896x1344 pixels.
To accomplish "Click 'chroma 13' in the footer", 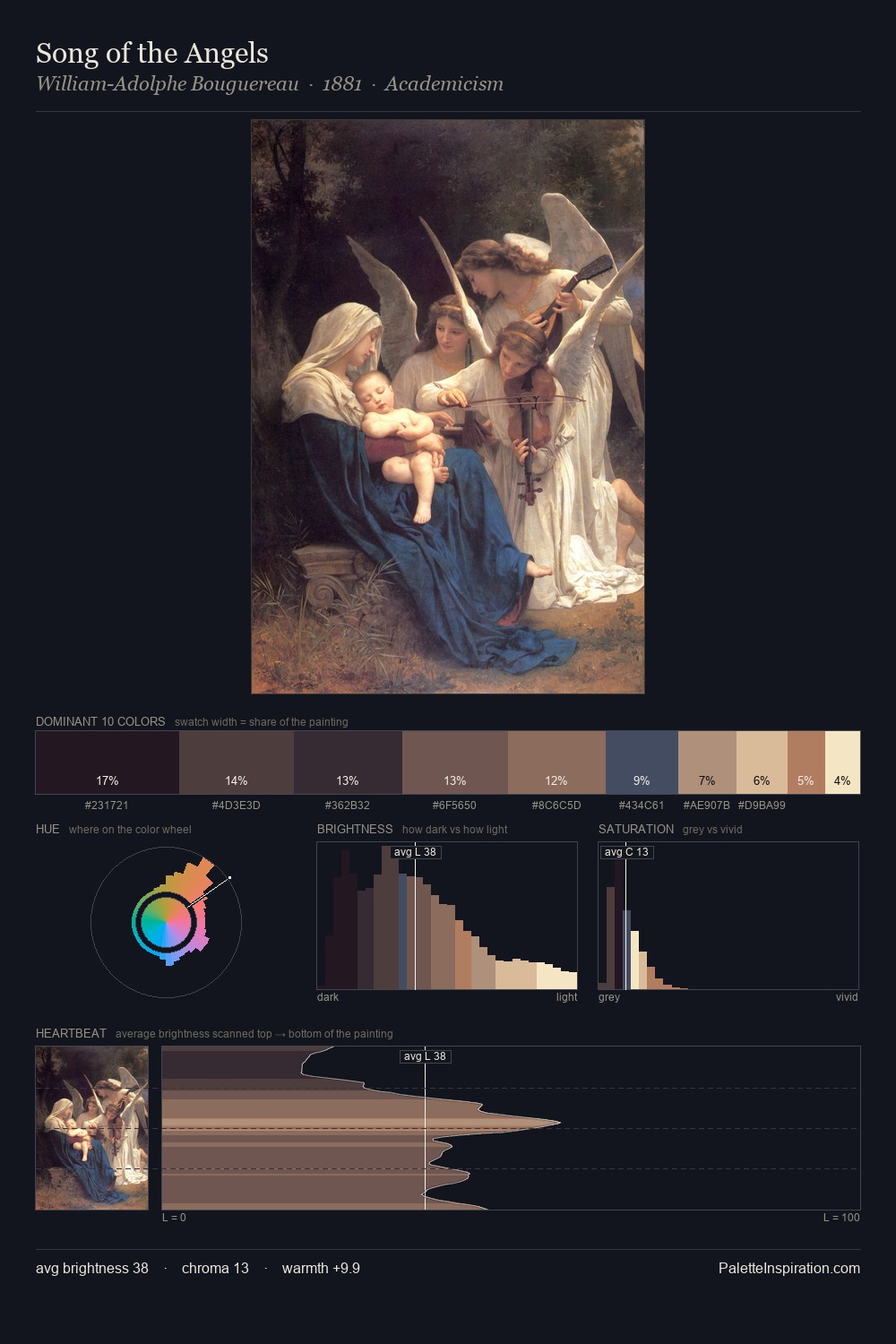I will click(215, 1268).
